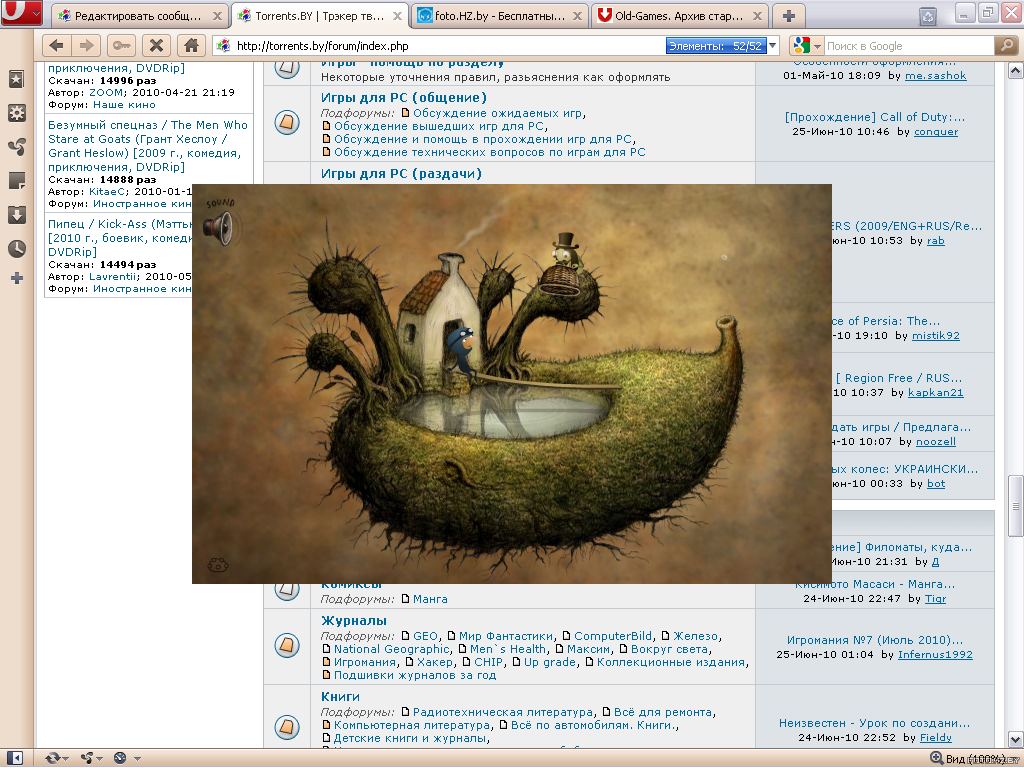Viewport: 1024px width, 768px height.
Task: Open the National Geographic subforum
Action: [392, 649]
